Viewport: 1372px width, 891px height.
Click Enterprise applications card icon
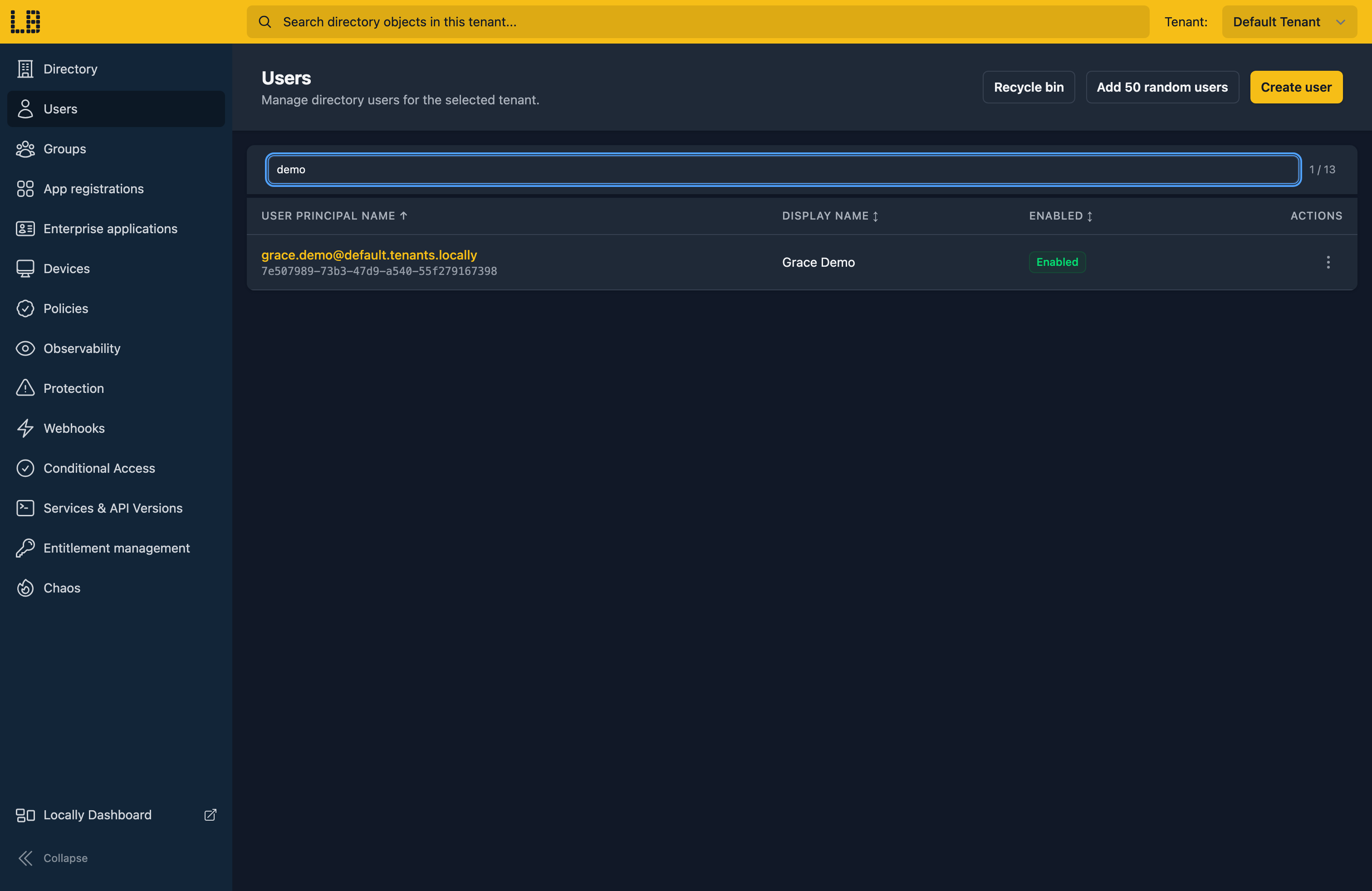click(x=25, y=229)
